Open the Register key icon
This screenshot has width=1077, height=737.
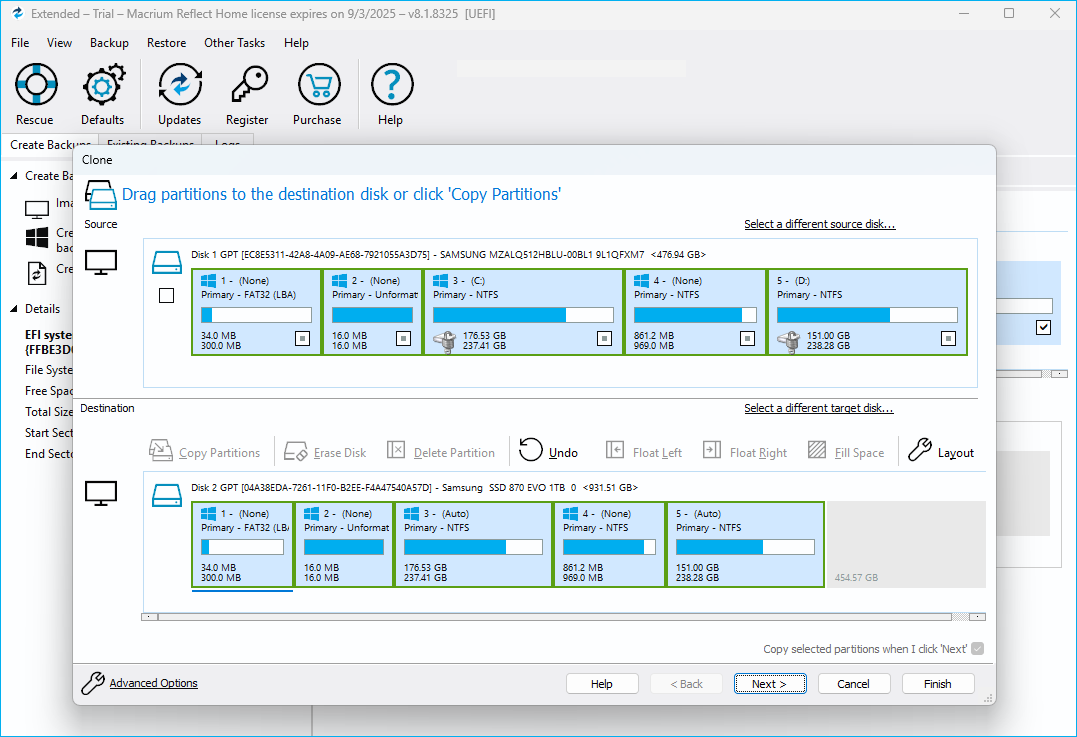(247, 87)
